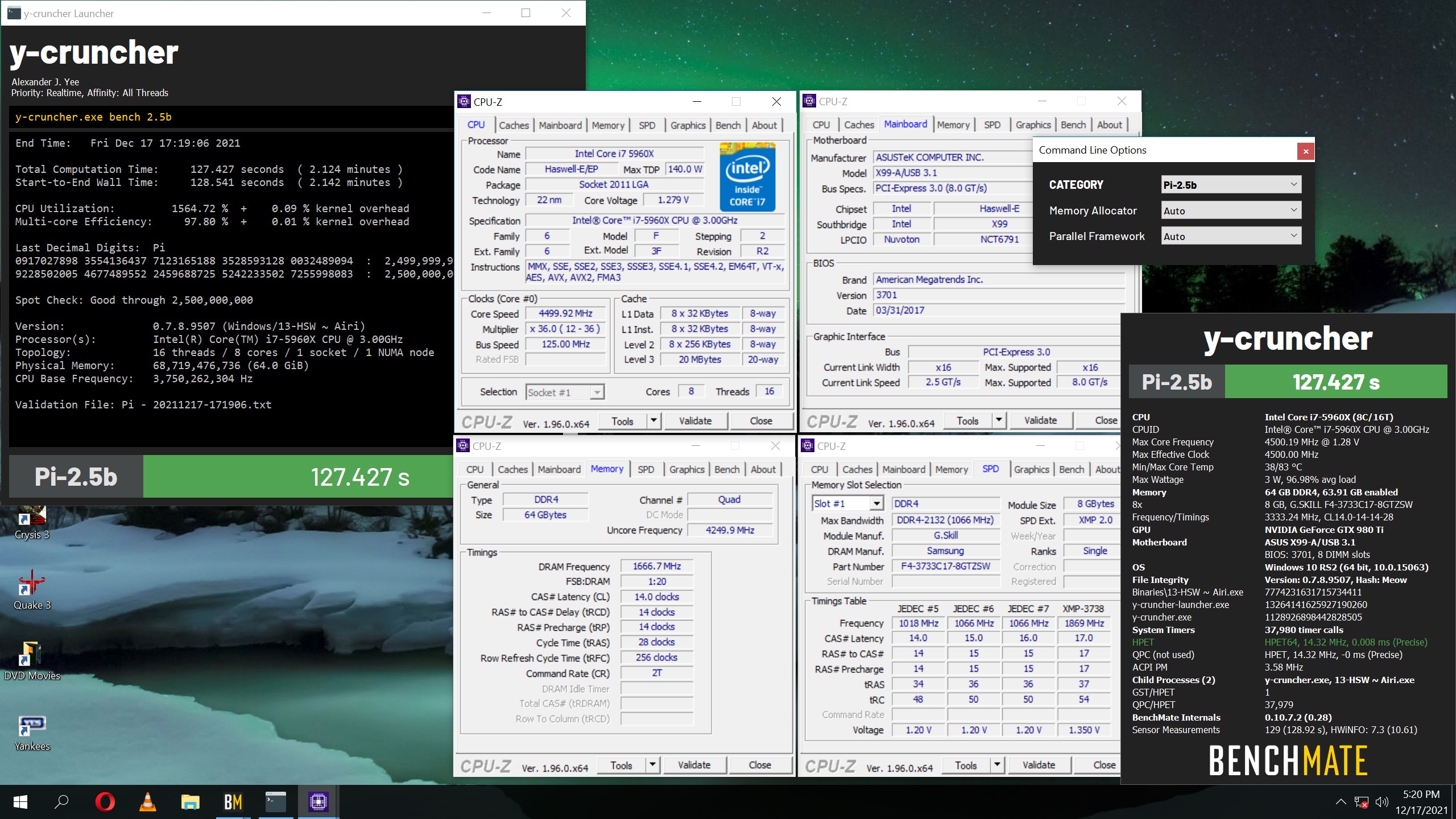Open CATEGORY Pi-2.5b dropdown
This screenshot has width=1456, height=819.
(1231, 185)
